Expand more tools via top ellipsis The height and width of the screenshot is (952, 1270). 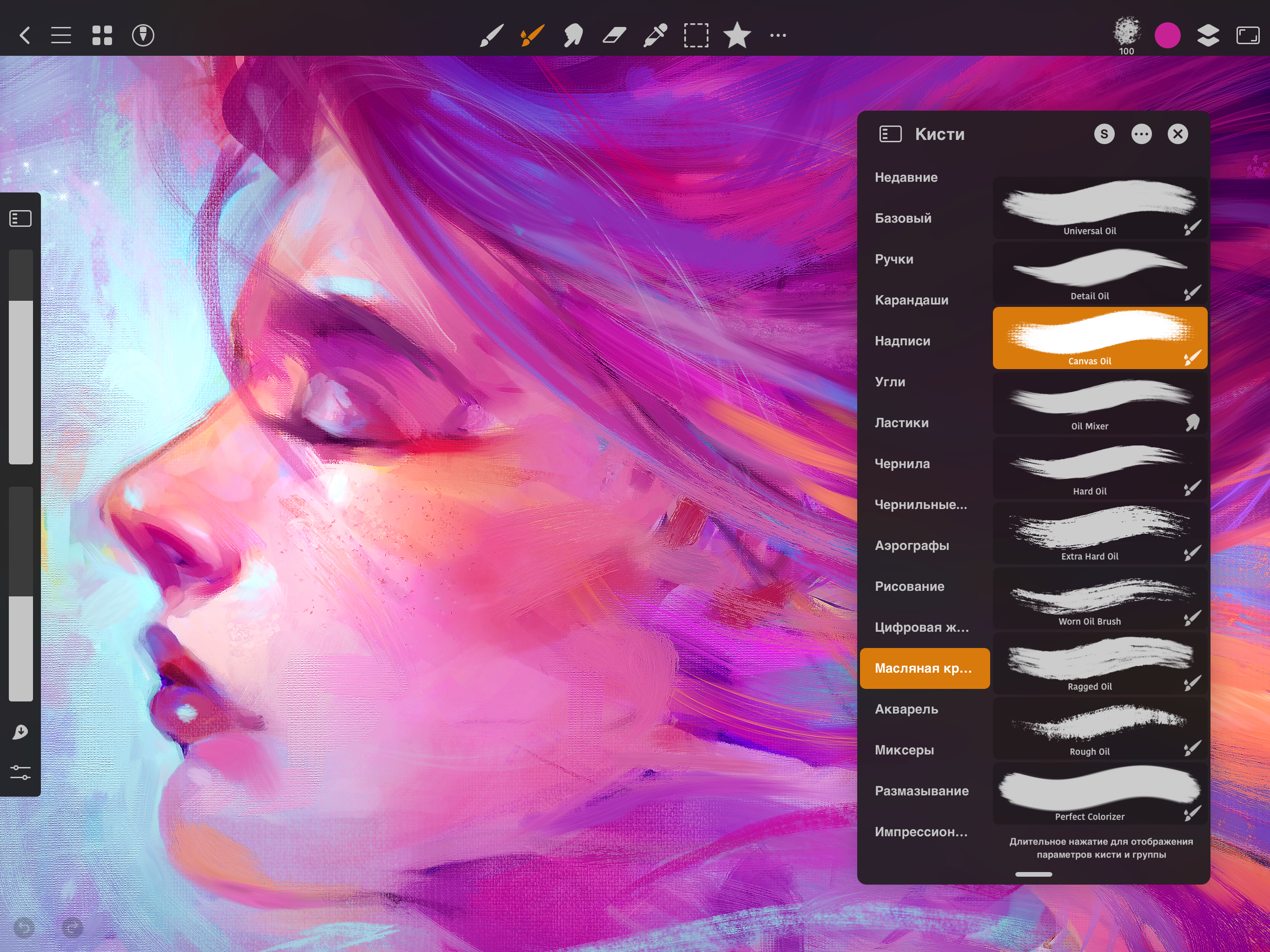(778, 36)
